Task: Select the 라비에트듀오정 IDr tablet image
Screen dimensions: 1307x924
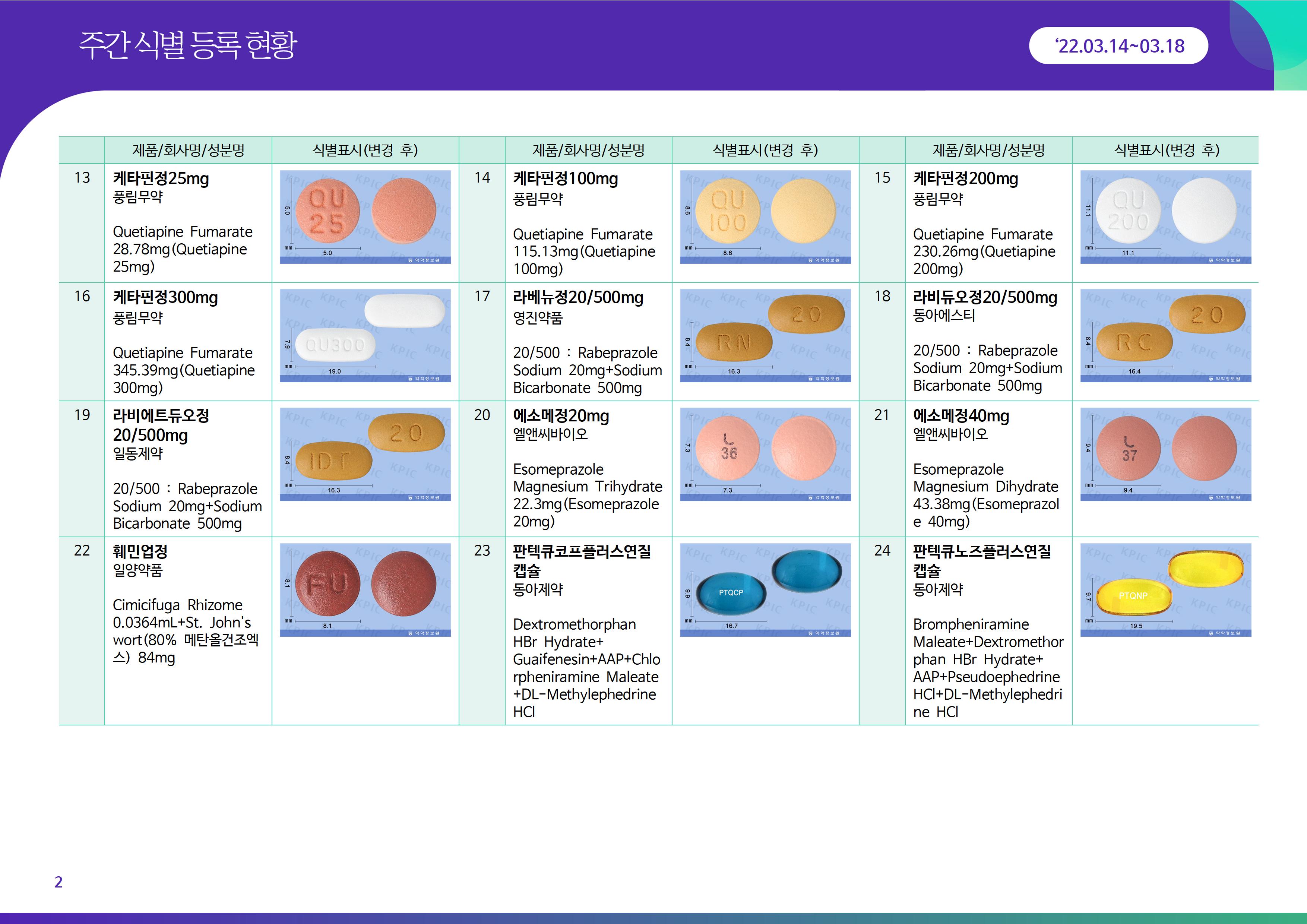Action: tap(365, 454)
